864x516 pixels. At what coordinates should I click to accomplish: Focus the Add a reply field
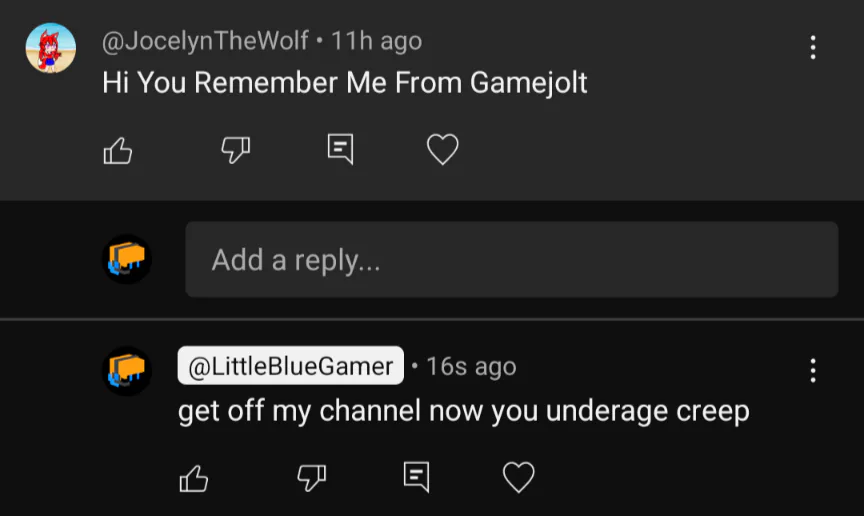click(x=511, y=259)
